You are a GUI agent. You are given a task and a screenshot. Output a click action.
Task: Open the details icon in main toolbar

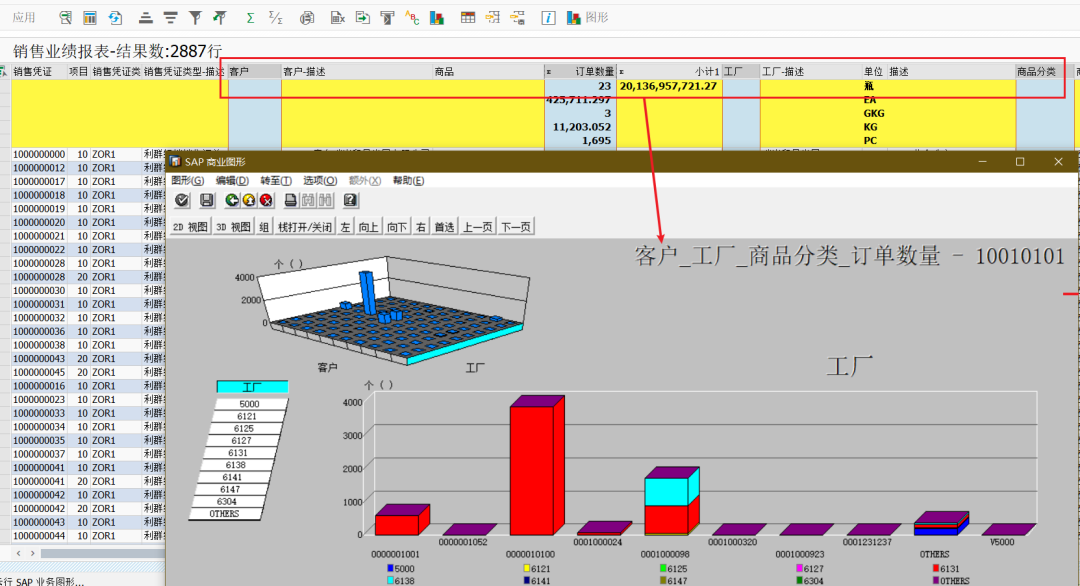pos(65,18)
